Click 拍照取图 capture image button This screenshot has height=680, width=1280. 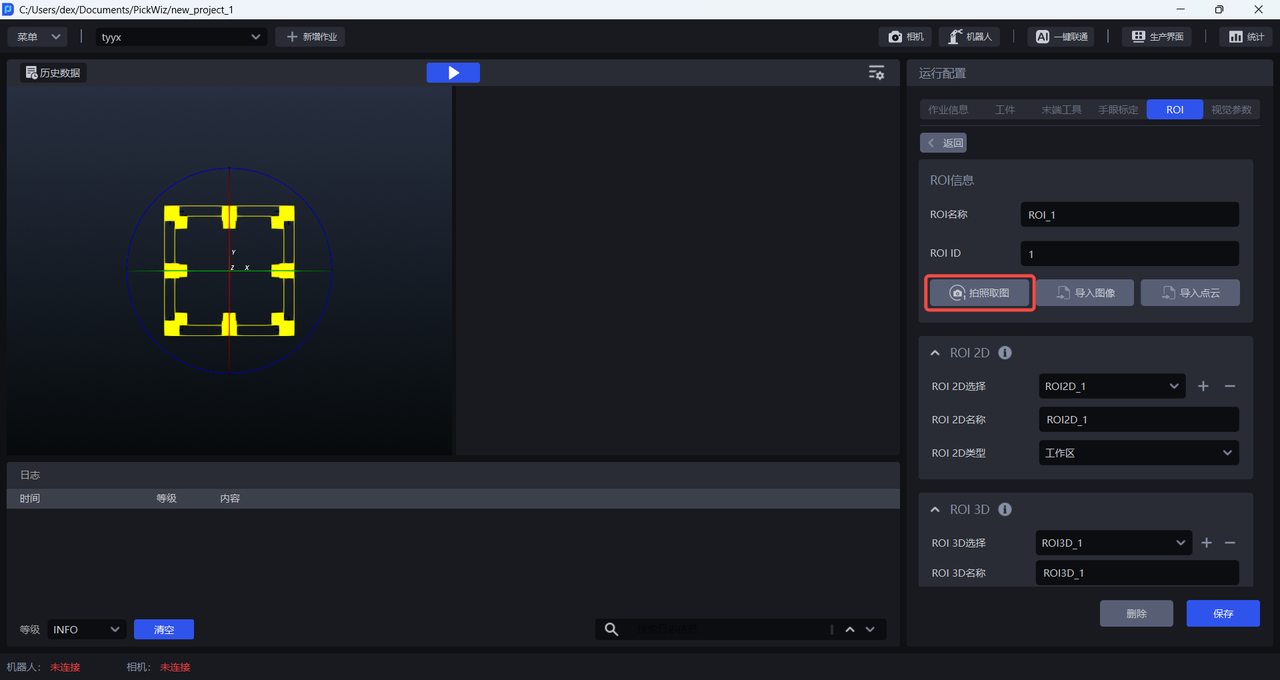click(979, 293)
